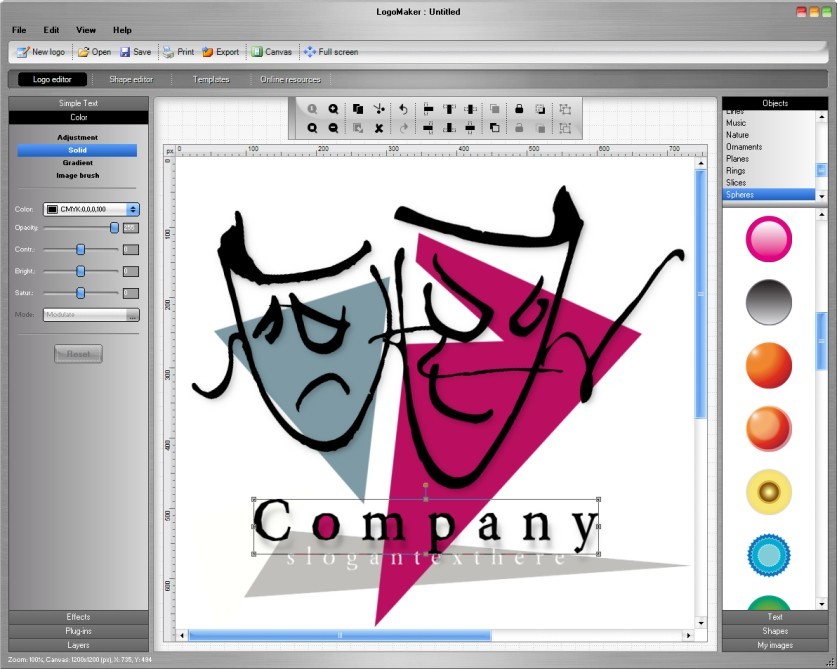Choose the blue scalloped badge thumbnail
The image size is (838, 670).
point(769,555)
